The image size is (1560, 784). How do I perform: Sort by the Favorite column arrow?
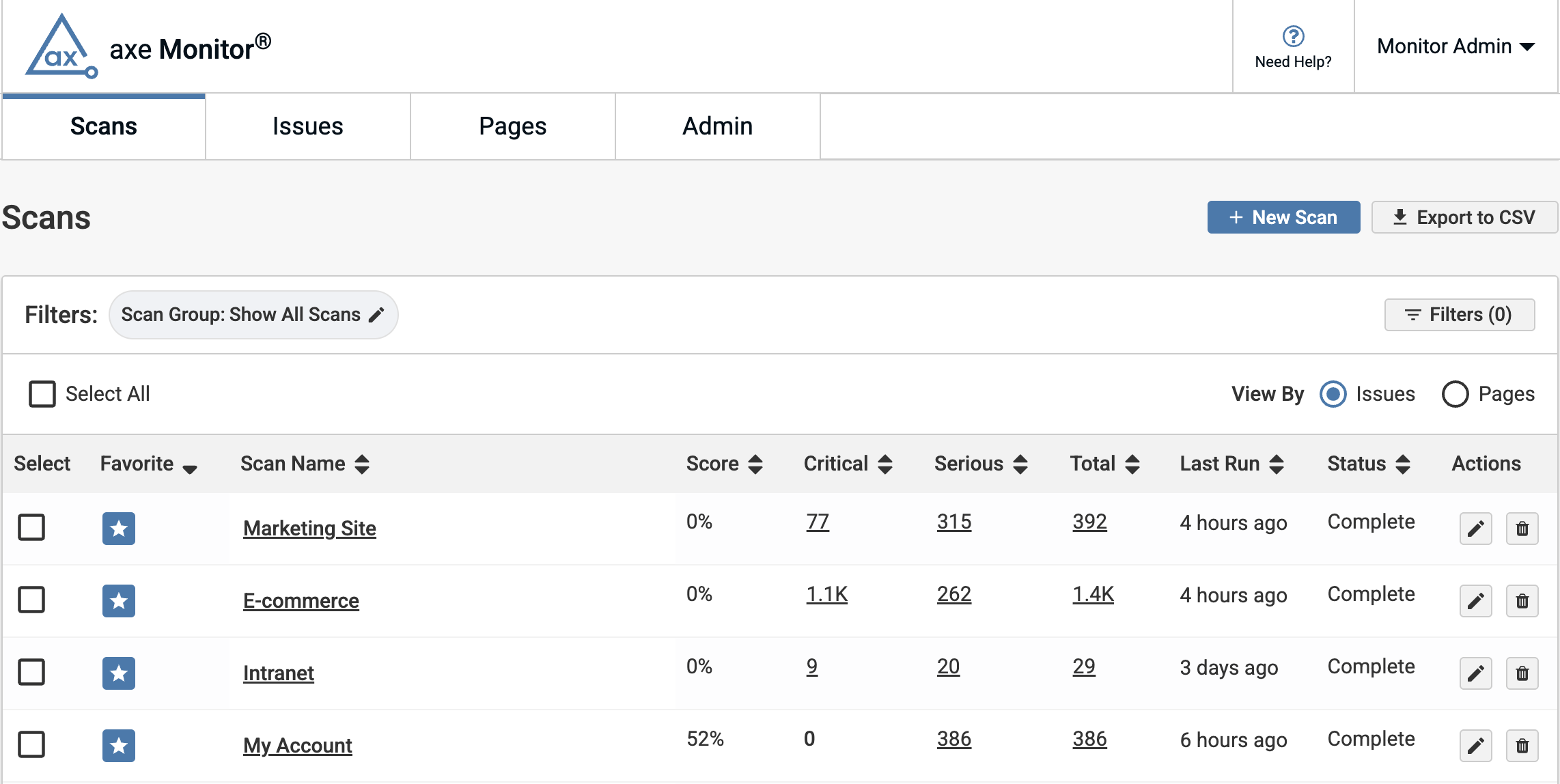(190, 468)
